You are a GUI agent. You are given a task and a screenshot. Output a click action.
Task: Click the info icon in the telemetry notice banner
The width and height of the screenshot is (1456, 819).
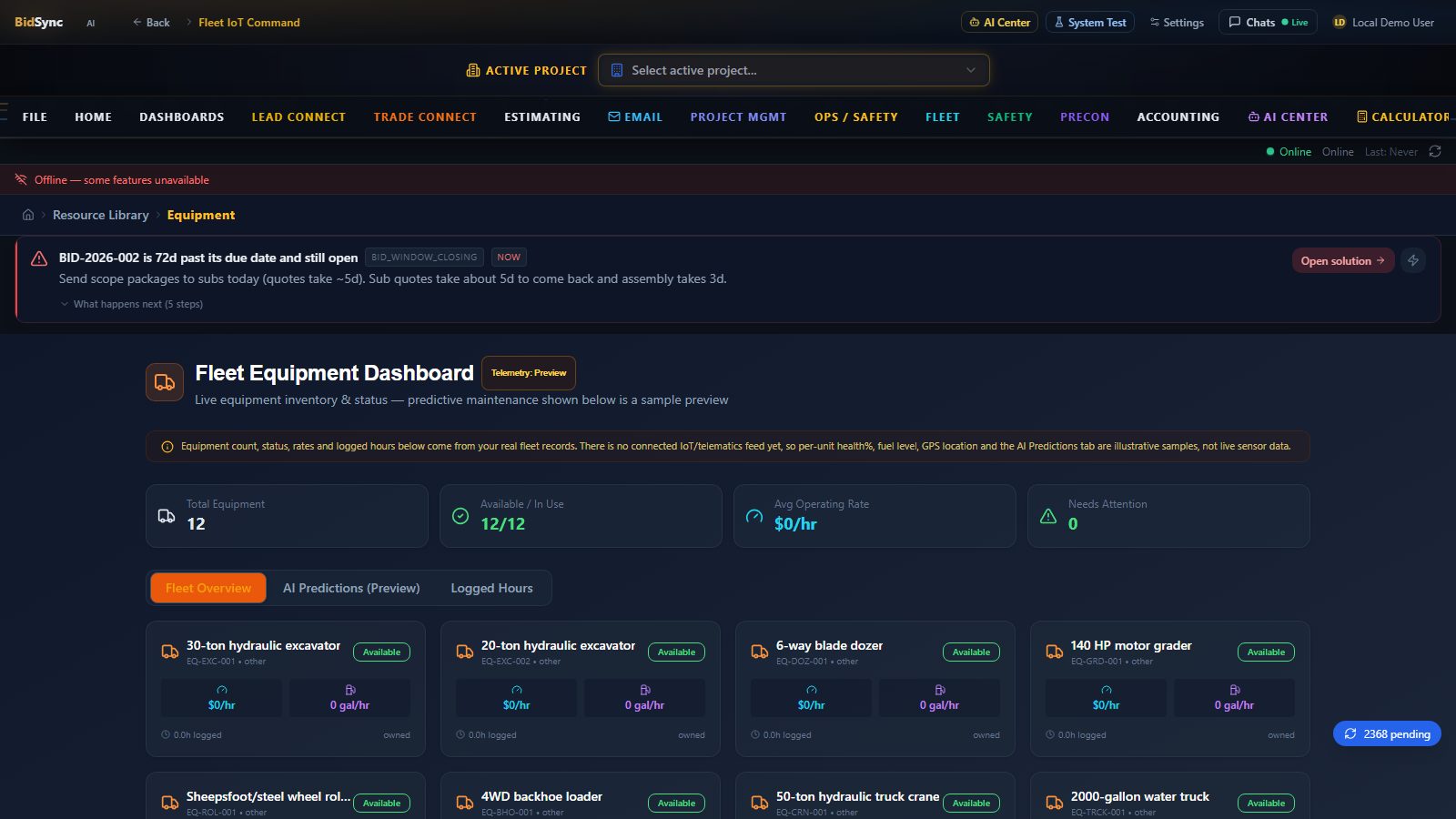pos(167,447)
